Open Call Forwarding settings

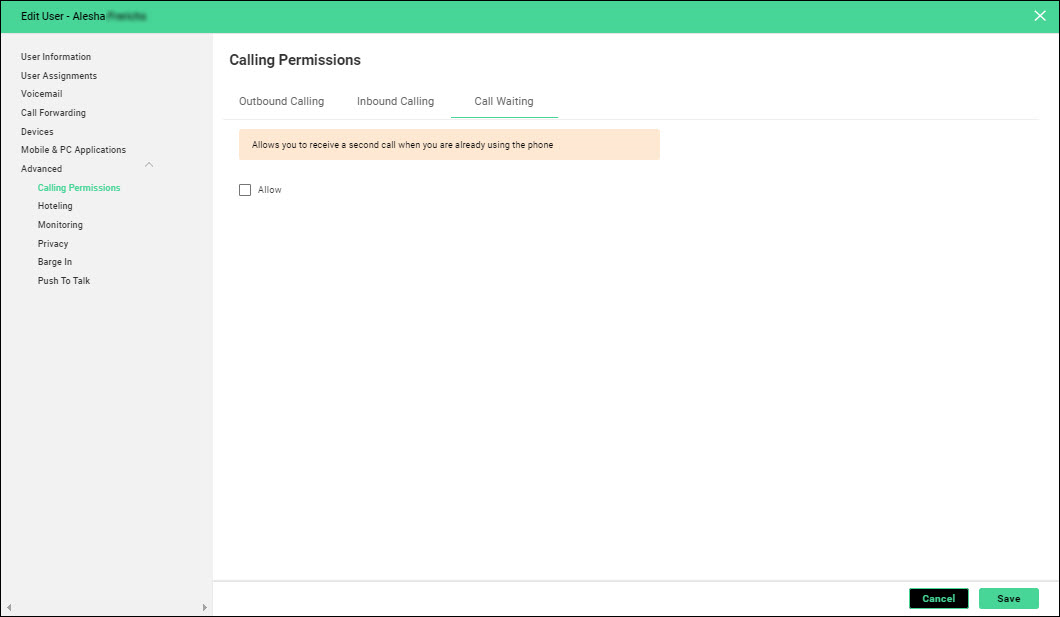pos(53,113)
